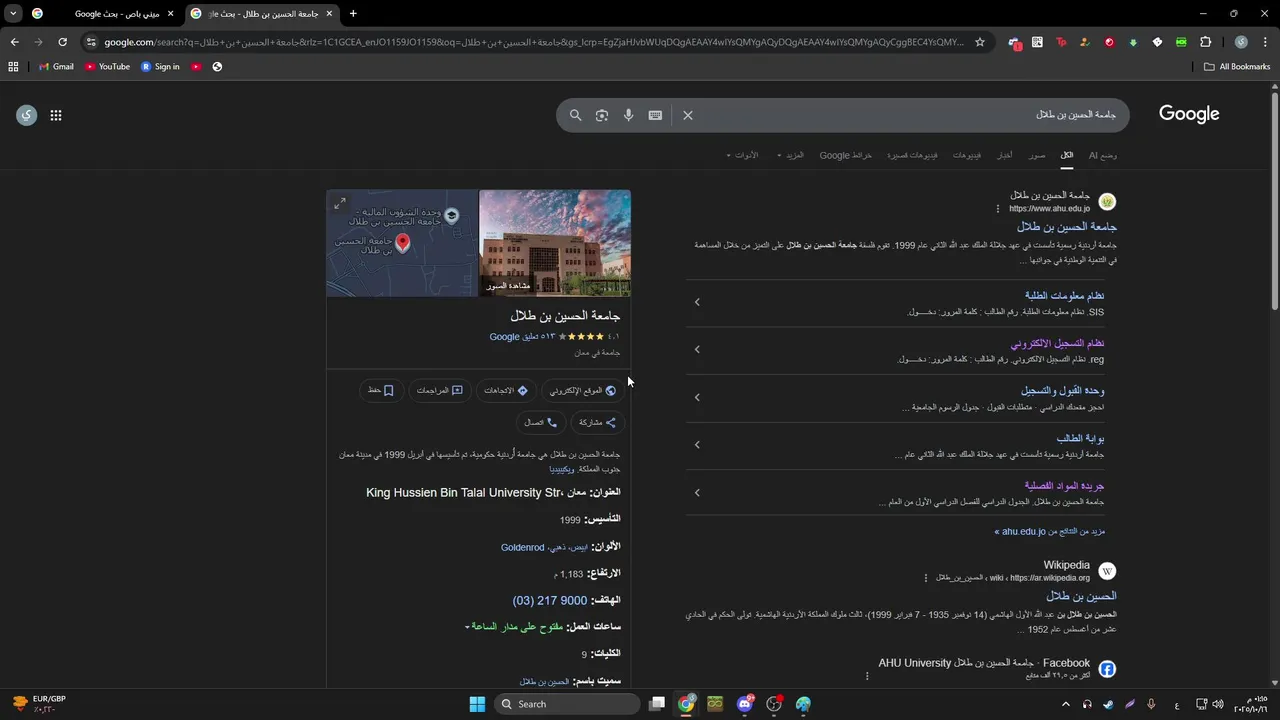Reload the page

tap(62, 42)
